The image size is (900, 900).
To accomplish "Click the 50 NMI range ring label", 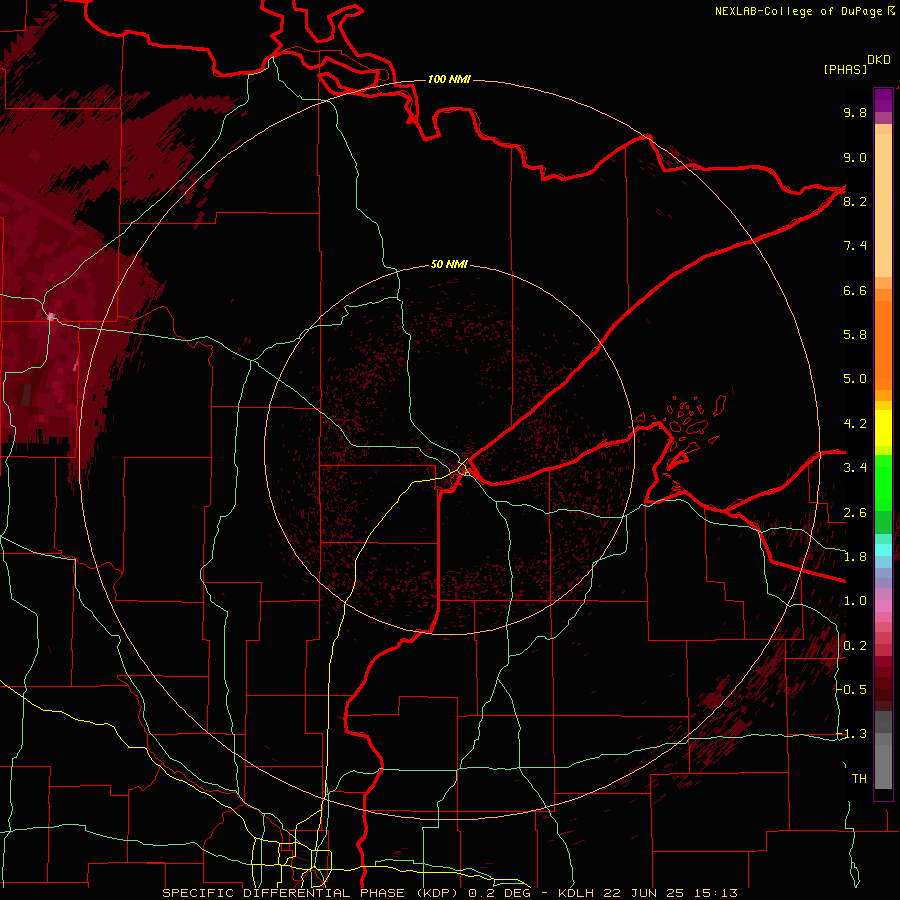I will tap(449, 264).
